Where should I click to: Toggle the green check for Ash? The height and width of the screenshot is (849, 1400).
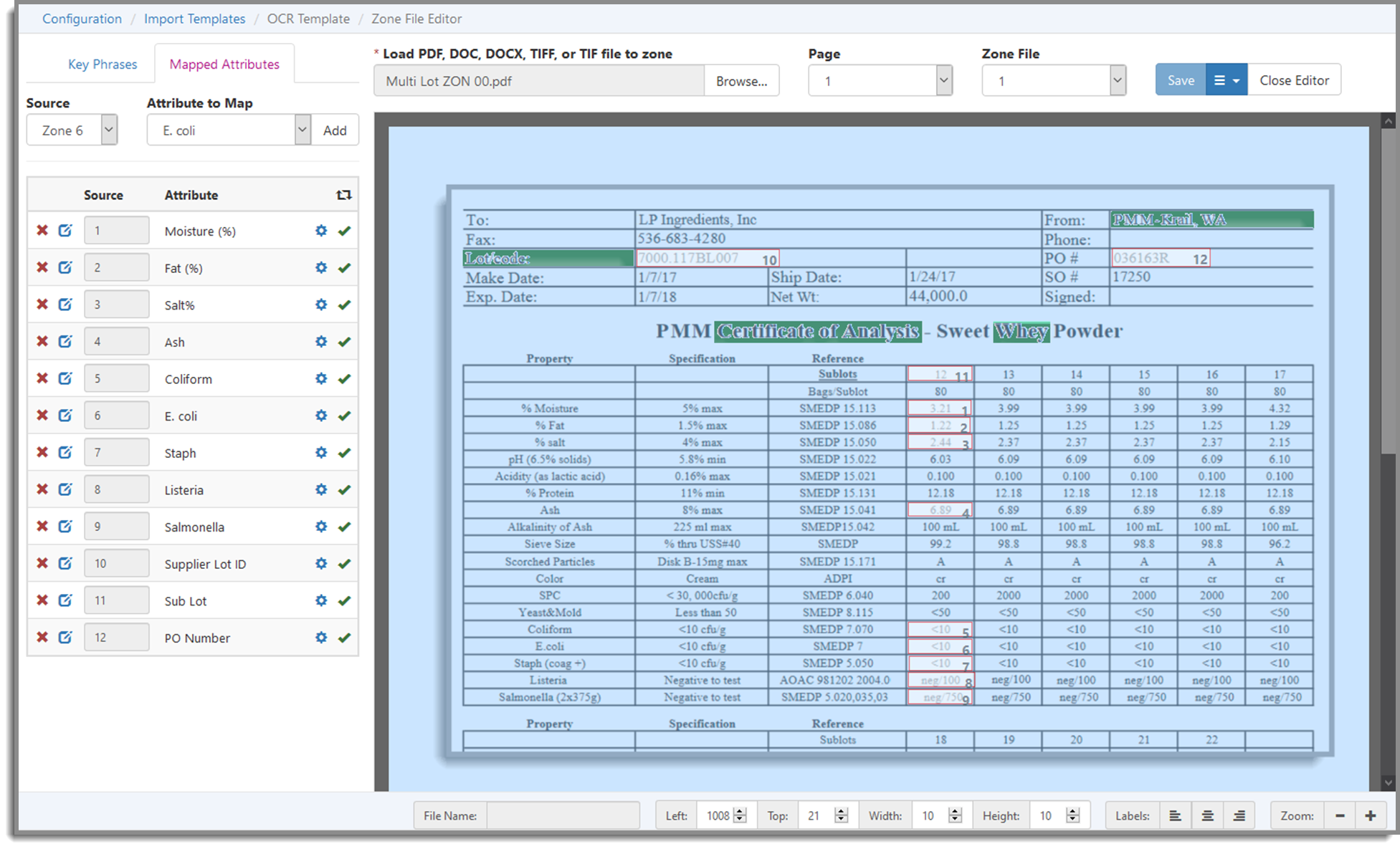click(345, 342)
